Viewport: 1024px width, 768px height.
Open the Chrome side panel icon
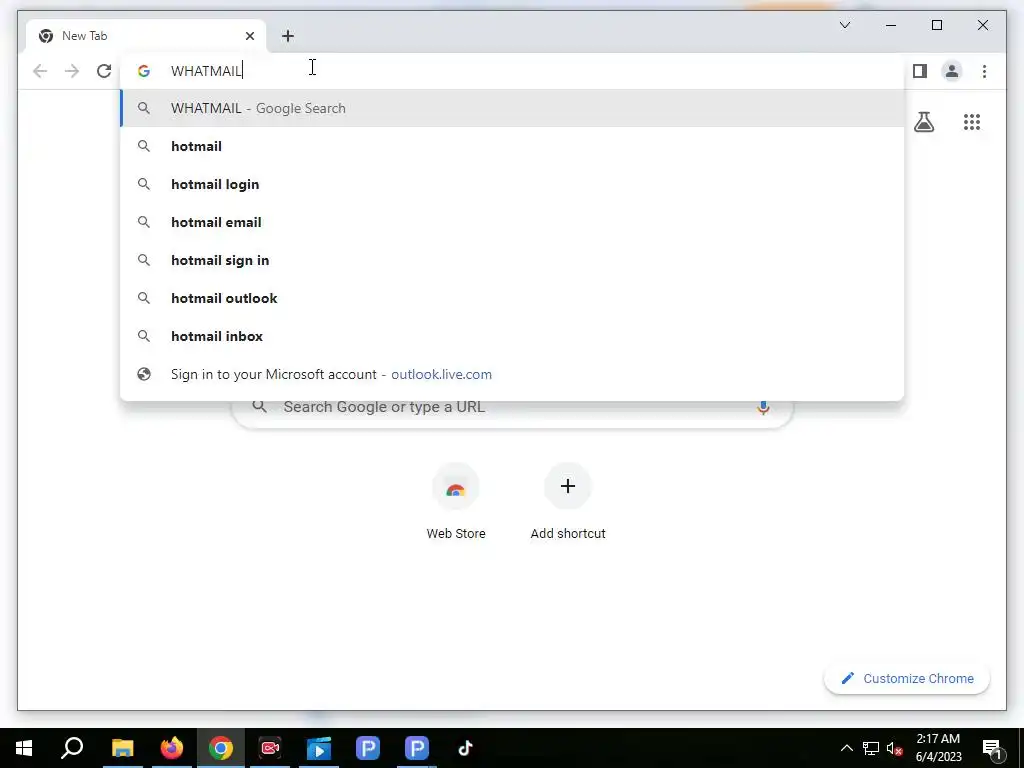pyautogui.click(x=920, y=71)
